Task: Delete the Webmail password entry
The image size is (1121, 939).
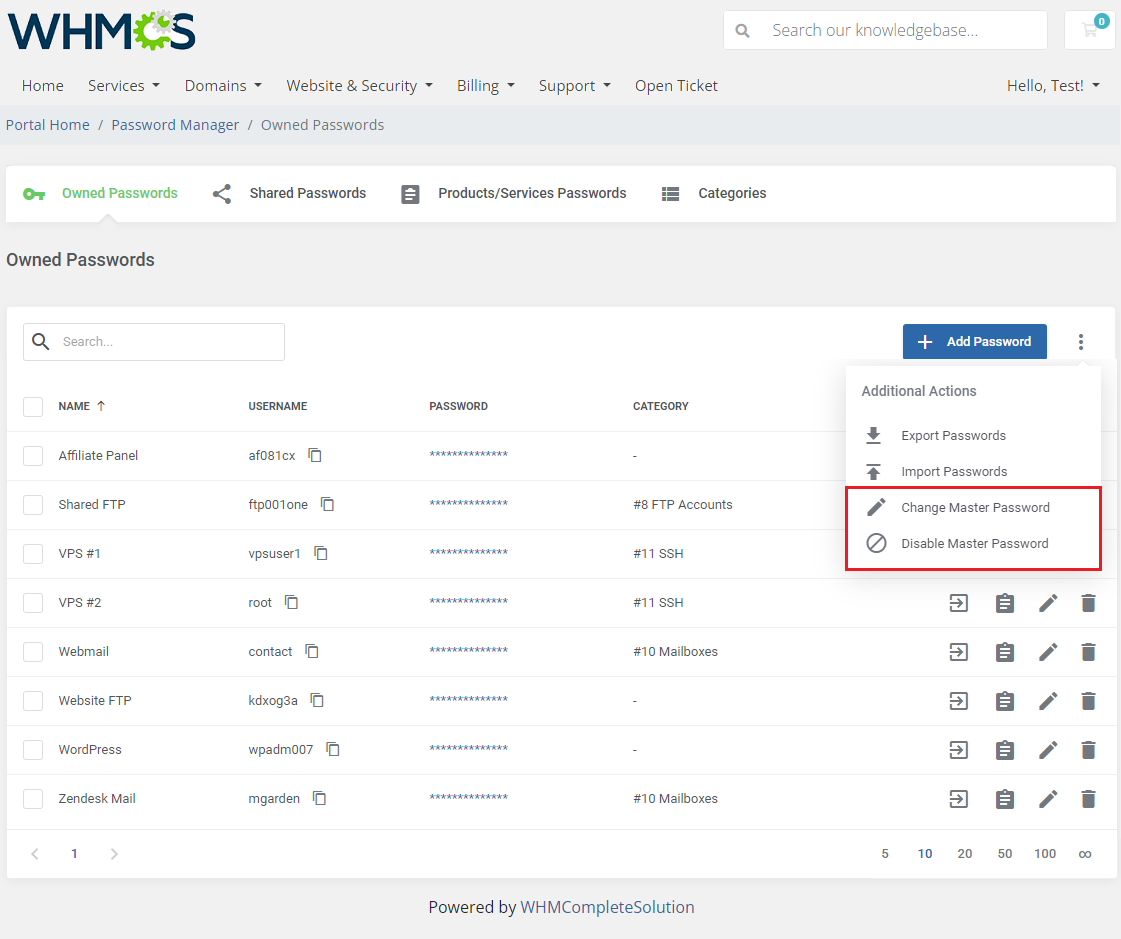Action: pos(1088,652)
